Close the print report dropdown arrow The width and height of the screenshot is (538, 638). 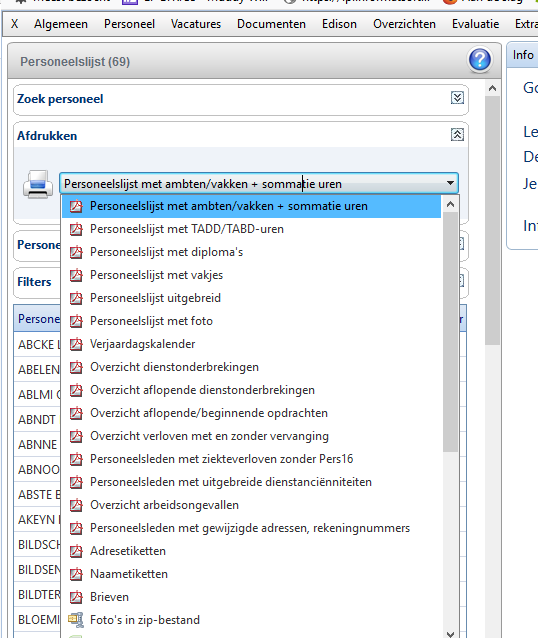[450, 183]
